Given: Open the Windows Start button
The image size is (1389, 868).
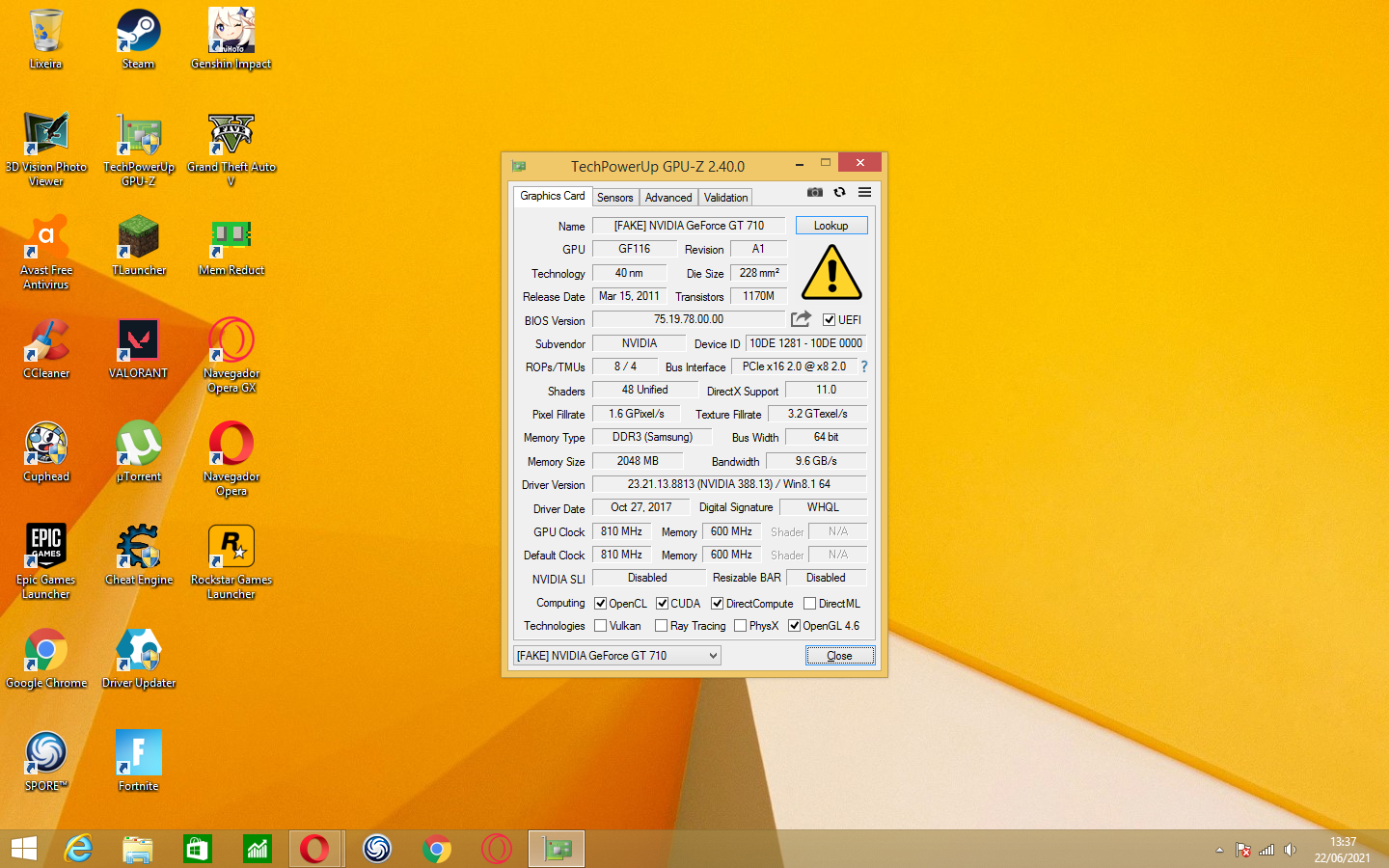Looking at the screenshot, I should [24, 849].
